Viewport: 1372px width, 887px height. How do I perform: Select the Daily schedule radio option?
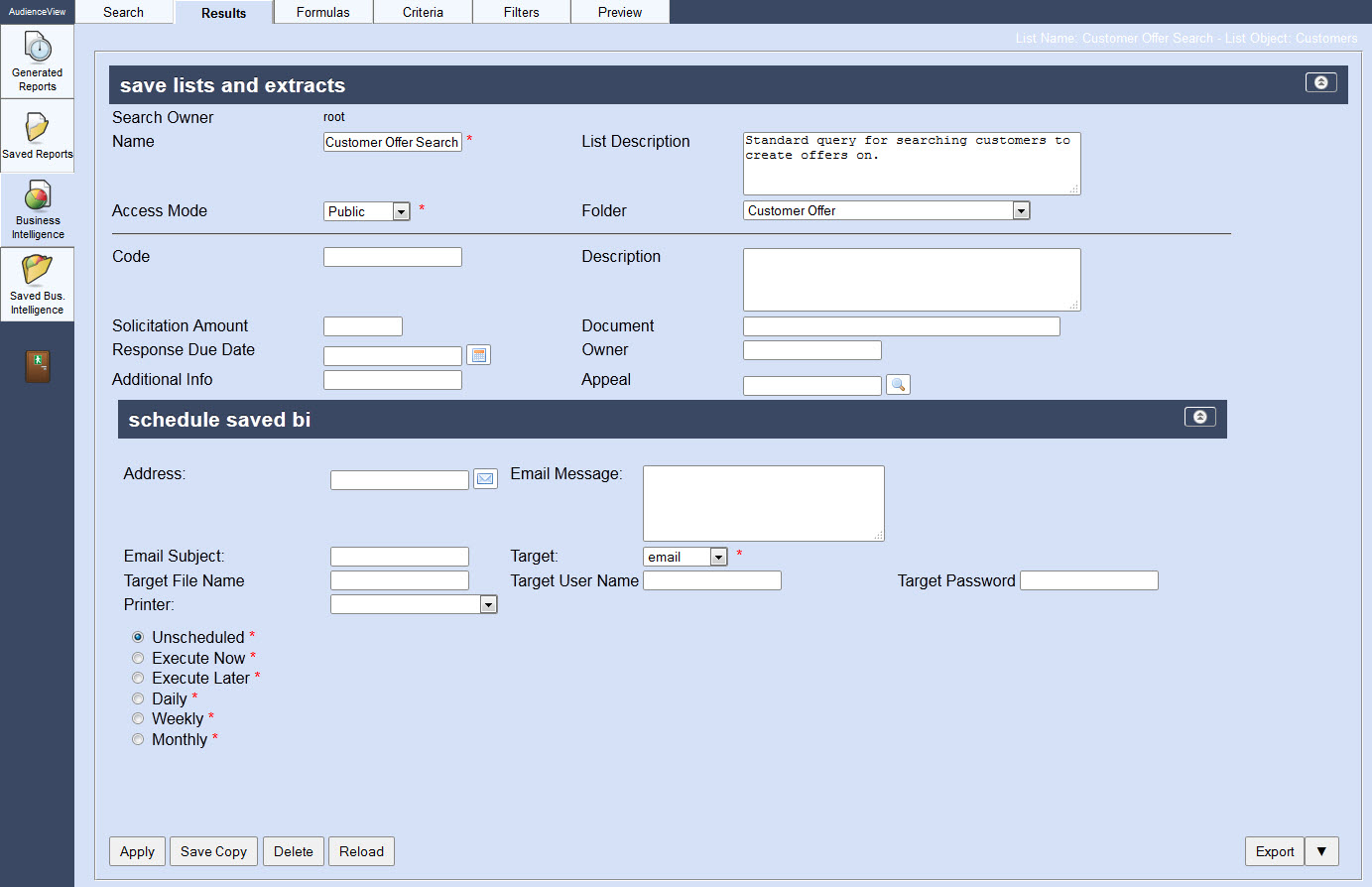(138, 698)
